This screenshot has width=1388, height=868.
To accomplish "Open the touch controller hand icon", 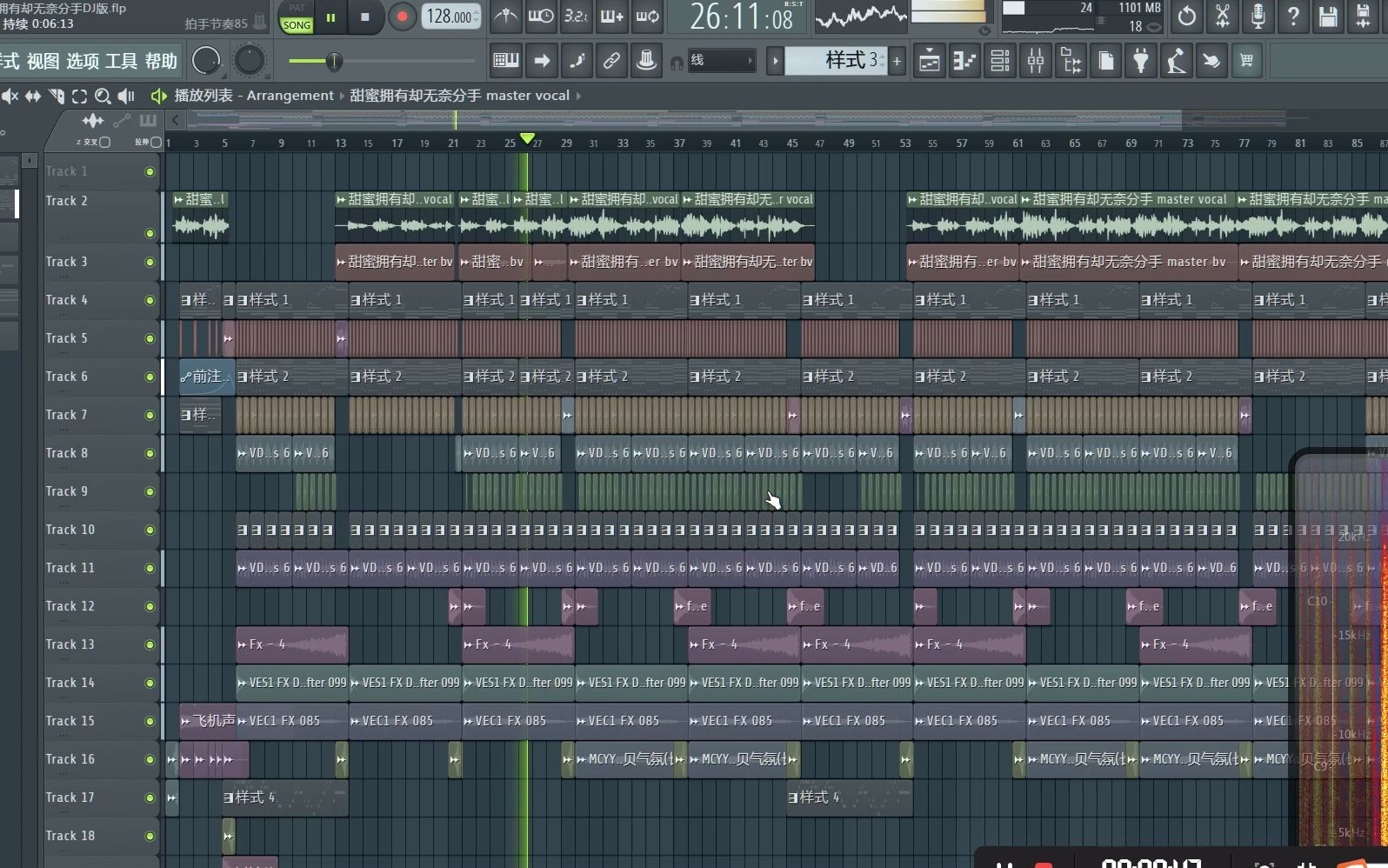I will (x=1211, y=61).
